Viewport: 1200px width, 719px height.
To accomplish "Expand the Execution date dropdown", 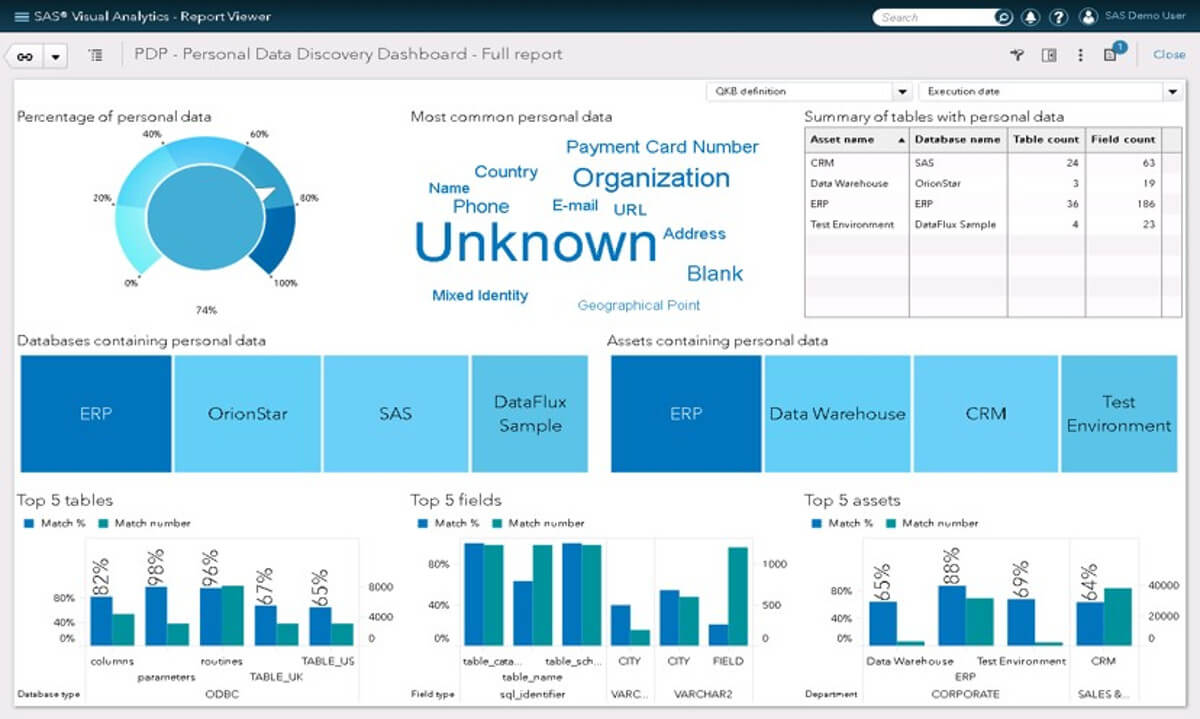I will coord(1172,91).
